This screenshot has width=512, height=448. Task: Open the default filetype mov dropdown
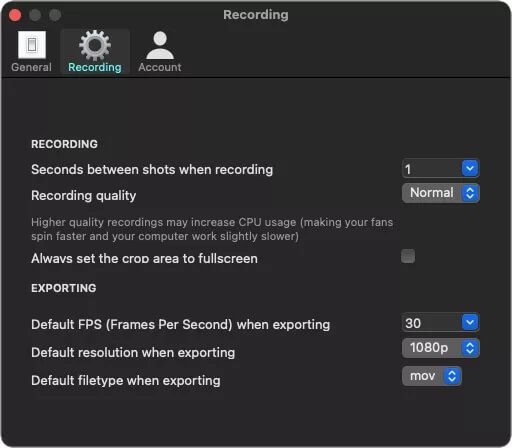432,376
